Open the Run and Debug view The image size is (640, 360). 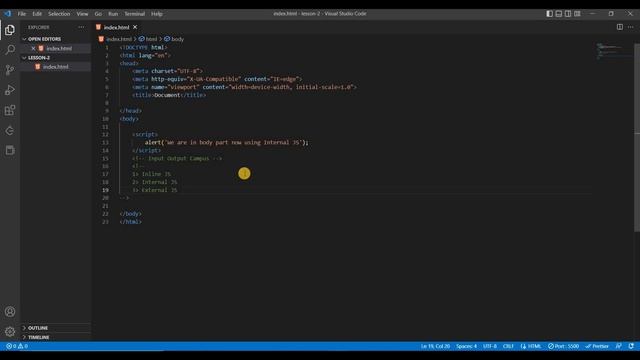[x=10, y=90]
